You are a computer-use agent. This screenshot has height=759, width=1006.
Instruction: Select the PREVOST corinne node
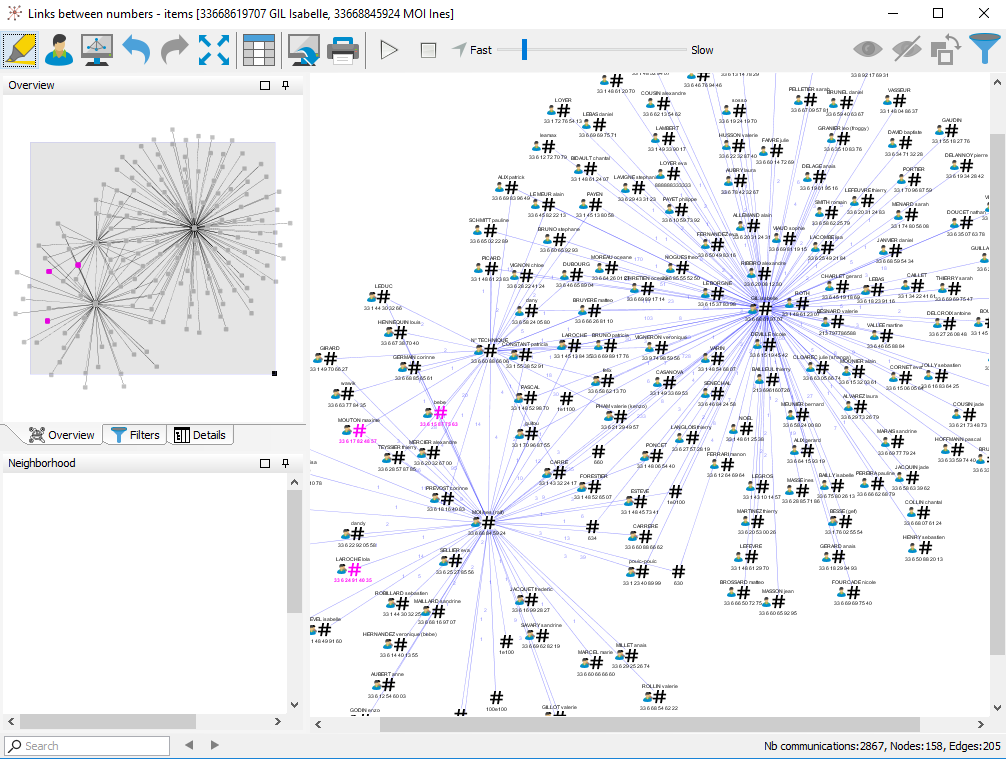(446, 499)
